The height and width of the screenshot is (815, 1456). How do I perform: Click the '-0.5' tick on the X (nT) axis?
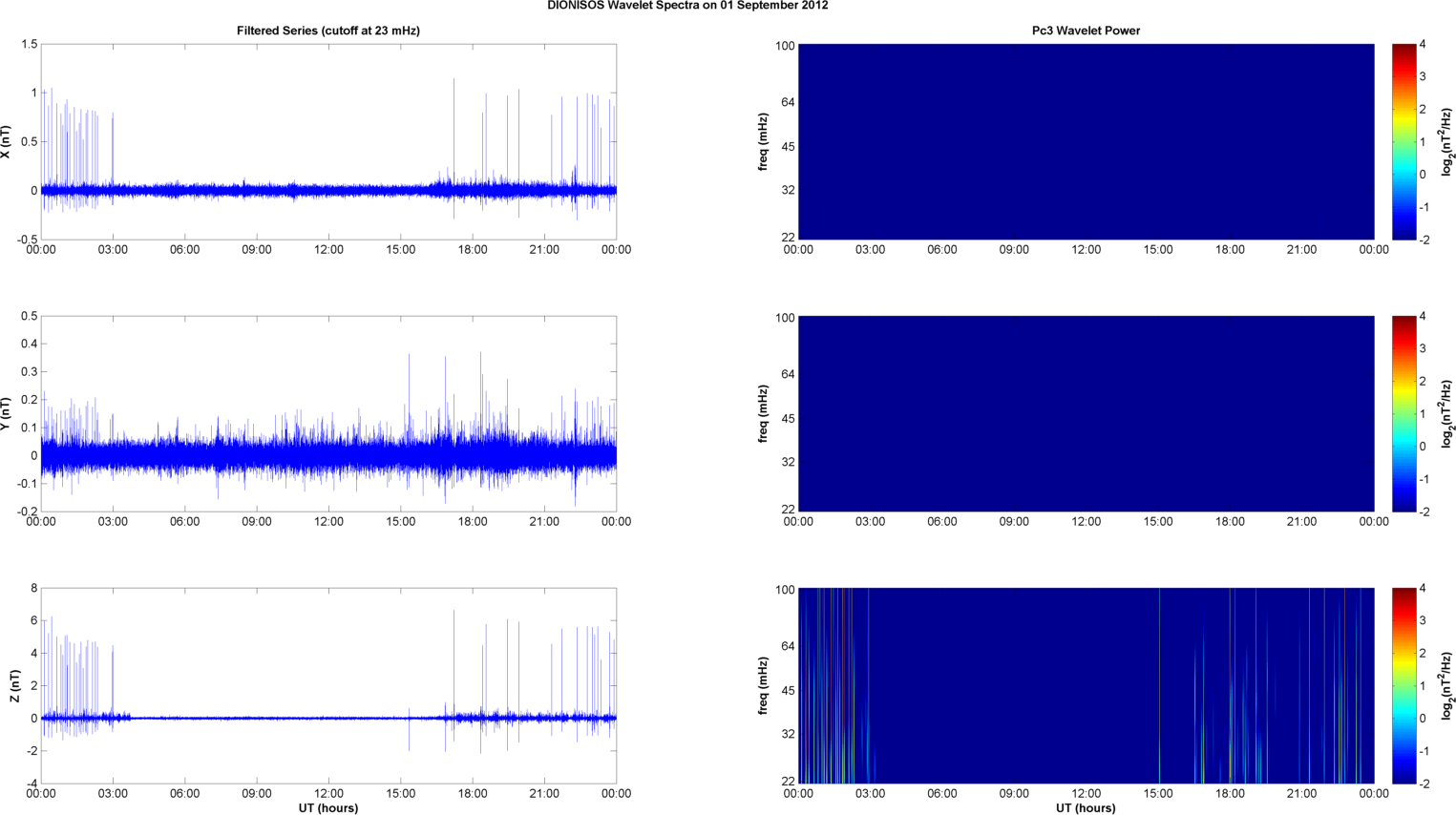(27, 240)
